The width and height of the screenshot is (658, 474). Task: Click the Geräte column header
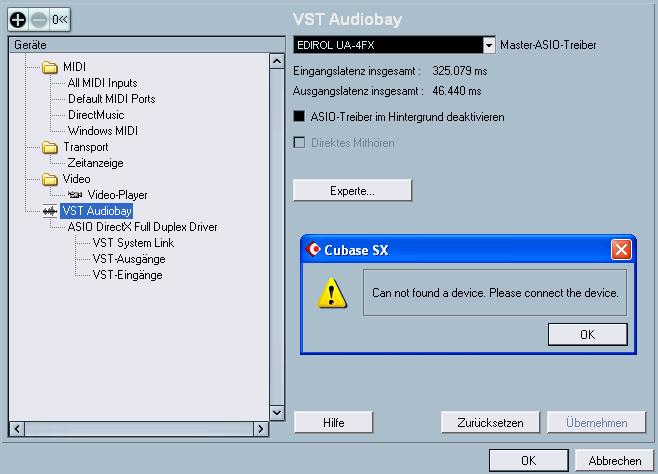point(146,45)
